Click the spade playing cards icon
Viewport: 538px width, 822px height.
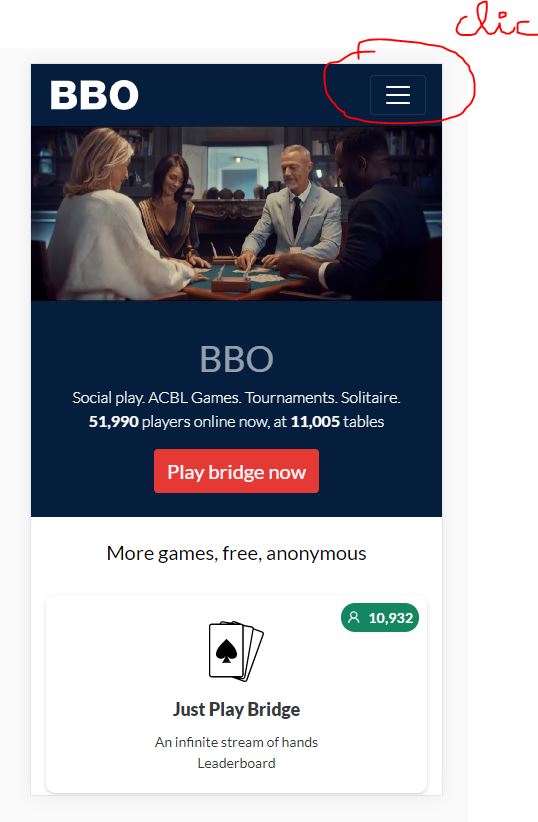click(x=236, y=651)
